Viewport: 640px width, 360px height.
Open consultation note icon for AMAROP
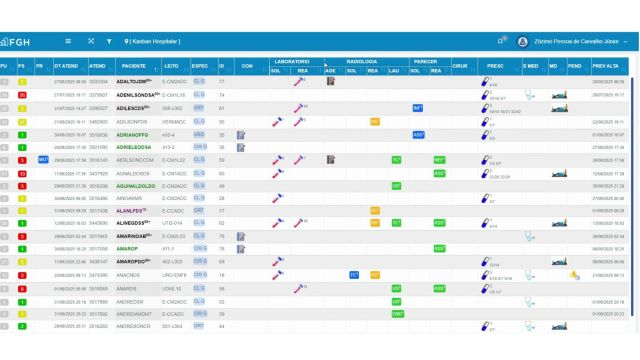pos(241,249)
